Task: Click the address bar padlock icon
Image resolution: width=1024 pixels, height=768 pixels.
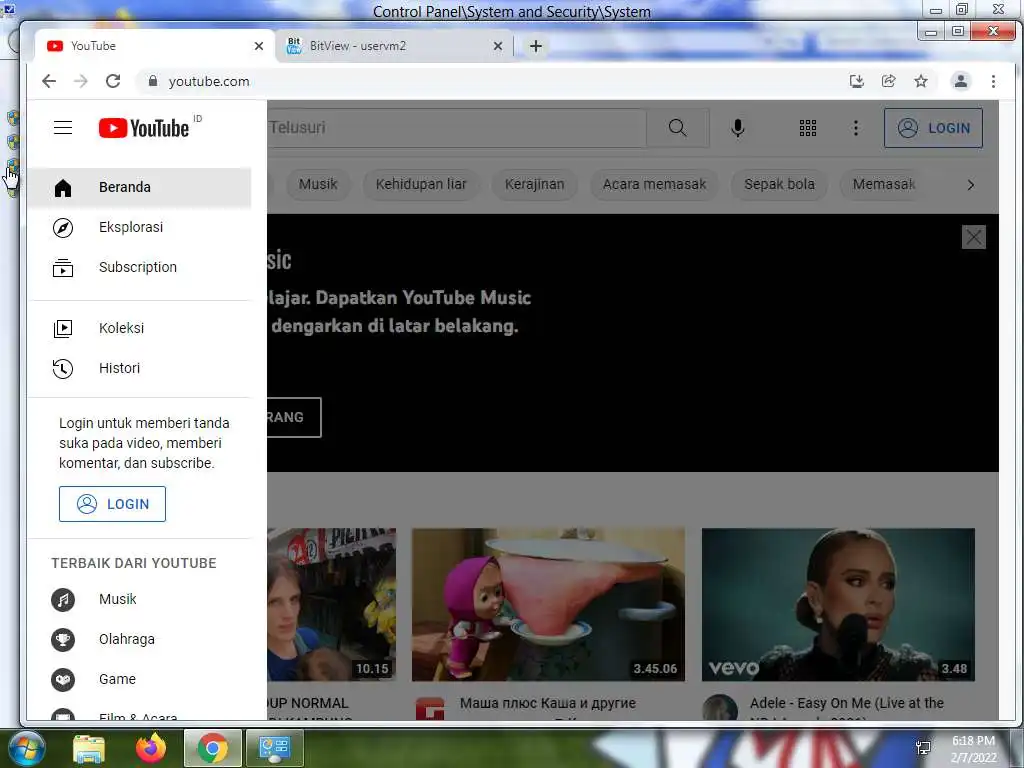Action: pyautogui.click(x=153, y=81)
